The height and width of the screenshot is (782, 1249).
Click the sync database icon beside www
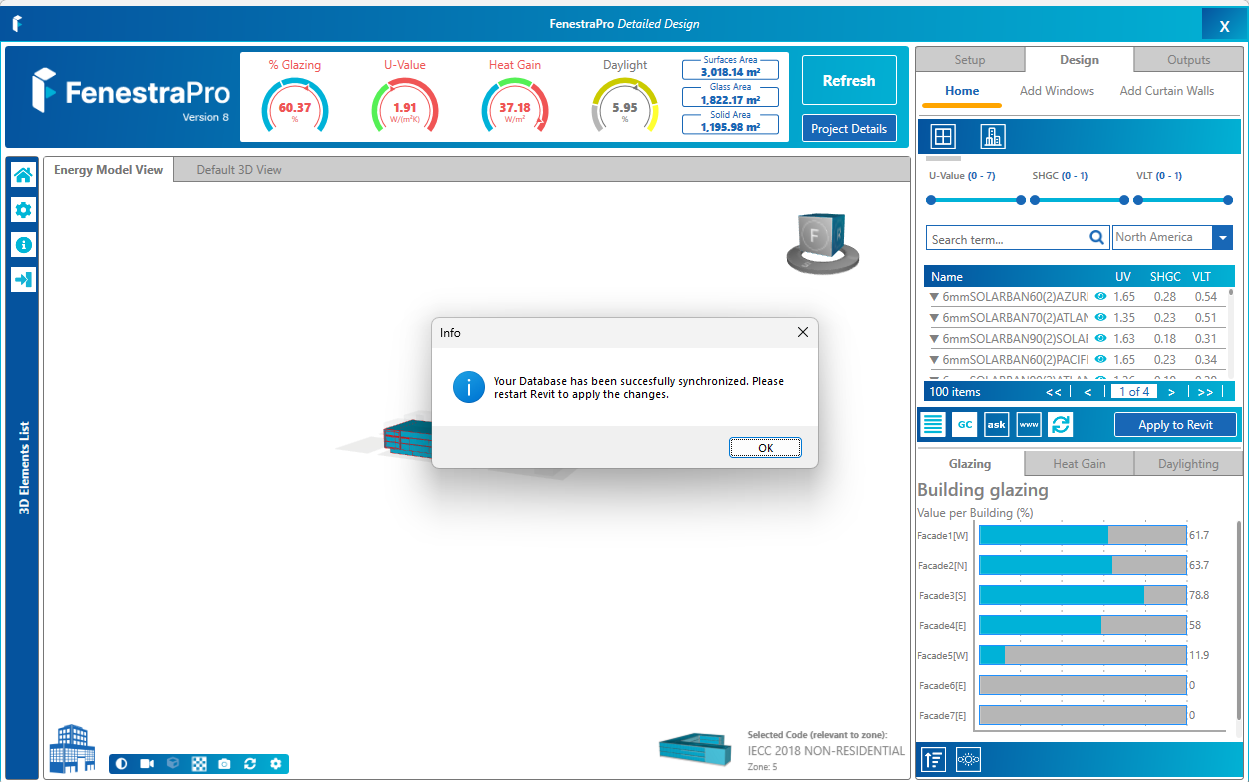1061,424
